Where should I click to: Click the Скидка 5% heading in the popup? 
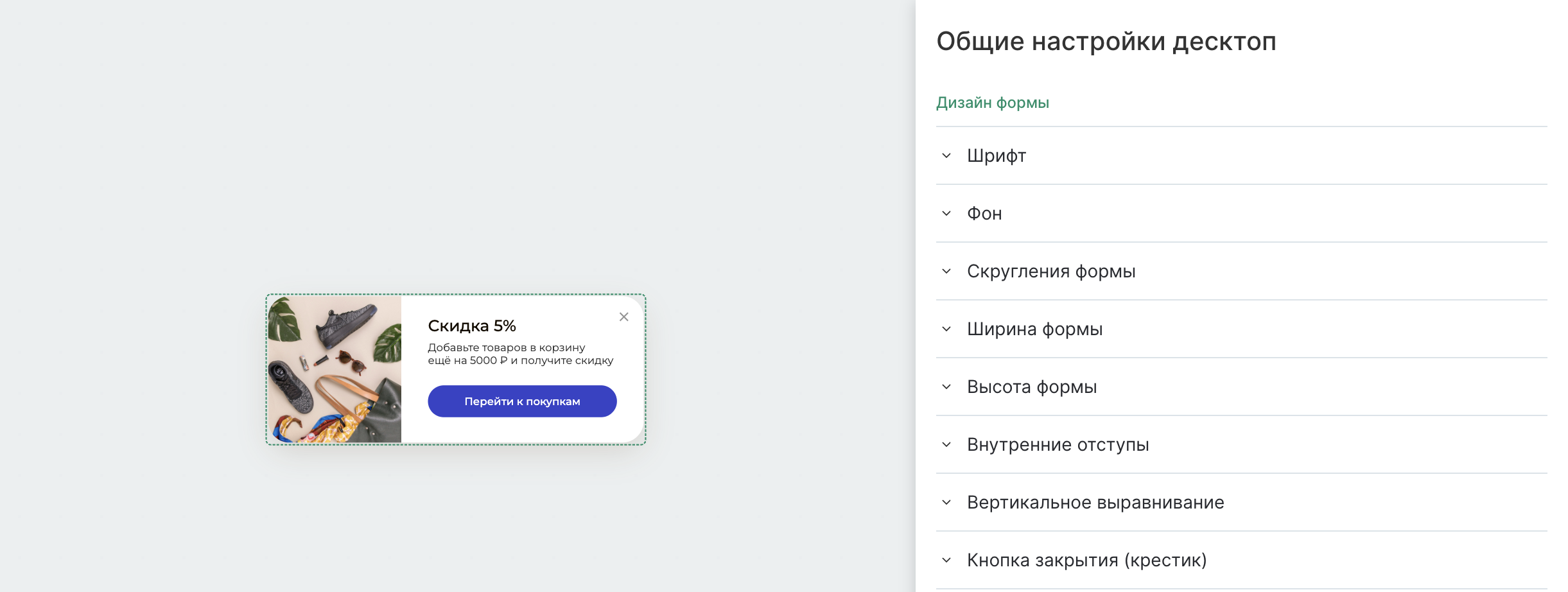(x=472, y=326)
